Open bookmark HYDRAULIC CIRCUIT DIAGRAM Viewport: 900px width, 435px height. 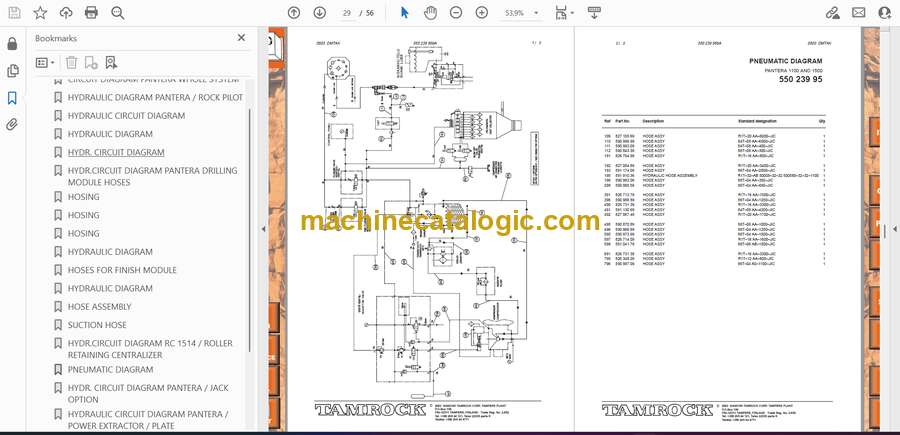point(126,116)
